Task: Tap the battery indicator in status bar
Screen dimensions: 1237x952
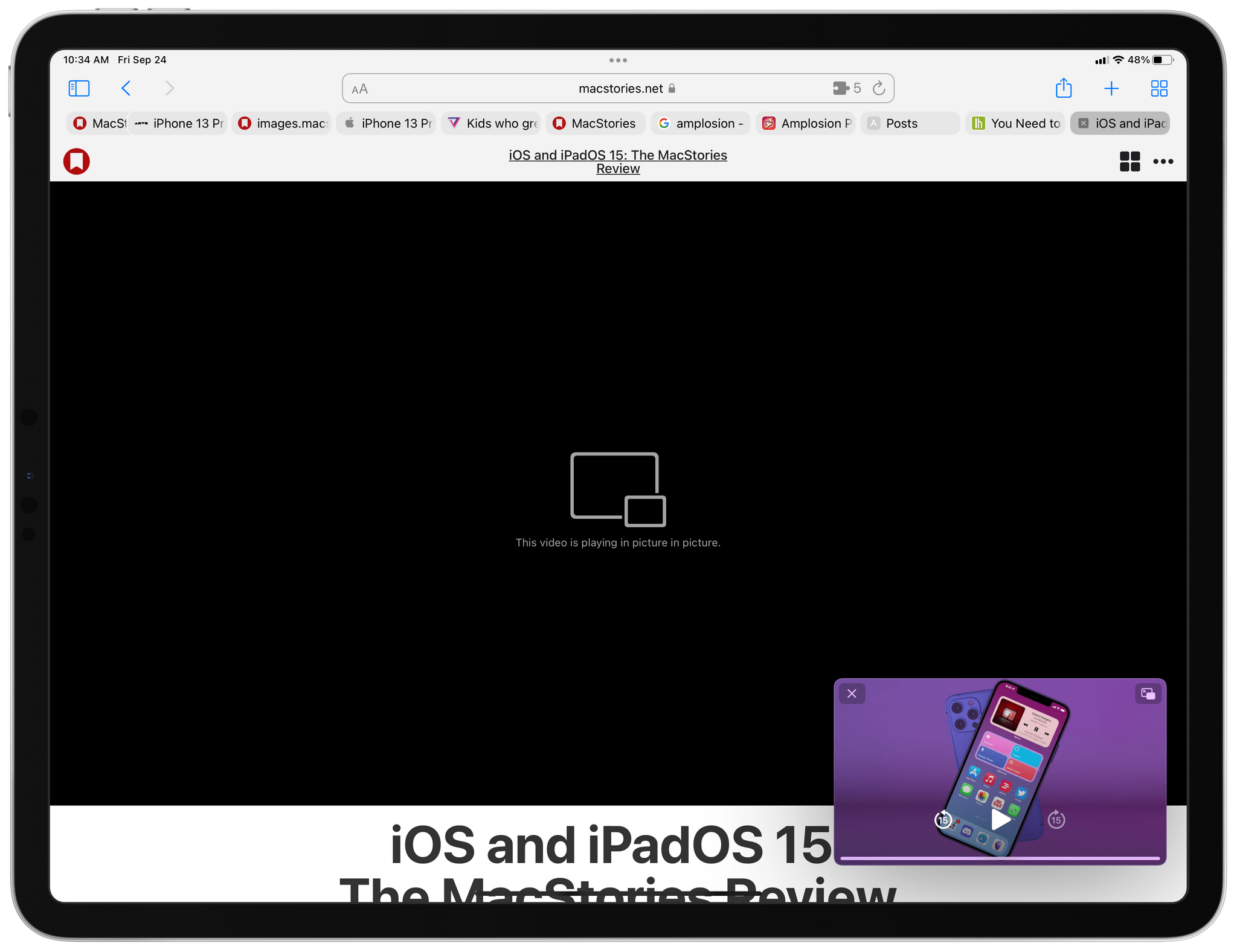Action: 1163,60
